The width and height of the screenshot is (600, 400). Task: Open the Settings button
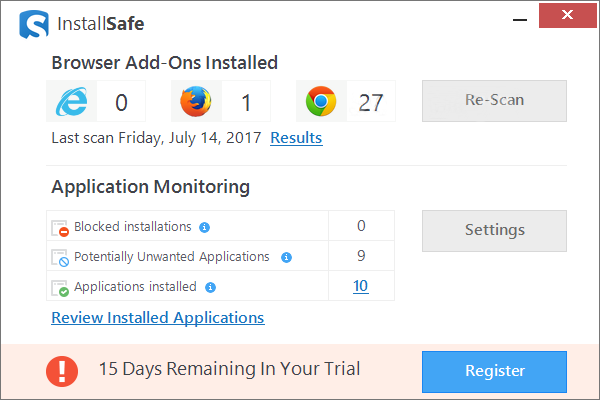[494, 230]
